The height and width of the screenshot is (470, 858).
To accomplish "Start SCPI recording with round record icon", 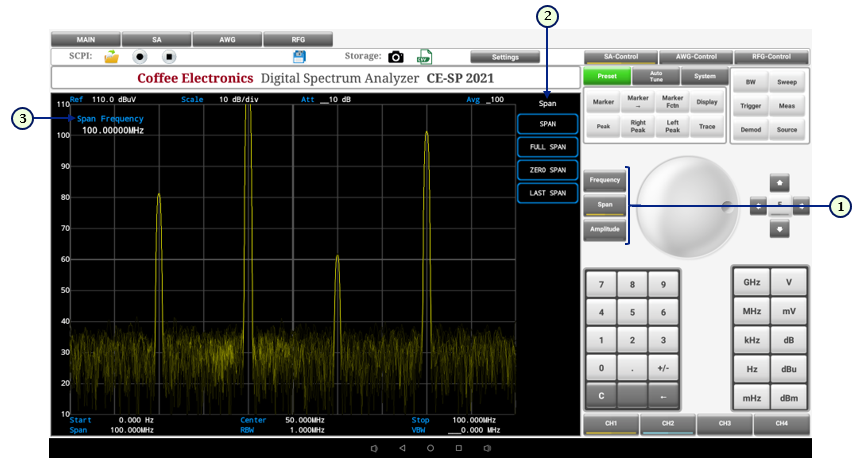I will (141, 57).
